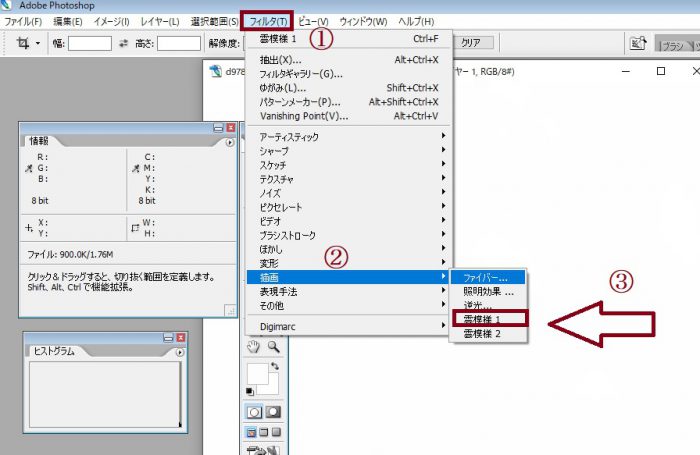Screen dimensions: 700x455
Task: Select standard screen mode icon
Action: coord(251,432)
